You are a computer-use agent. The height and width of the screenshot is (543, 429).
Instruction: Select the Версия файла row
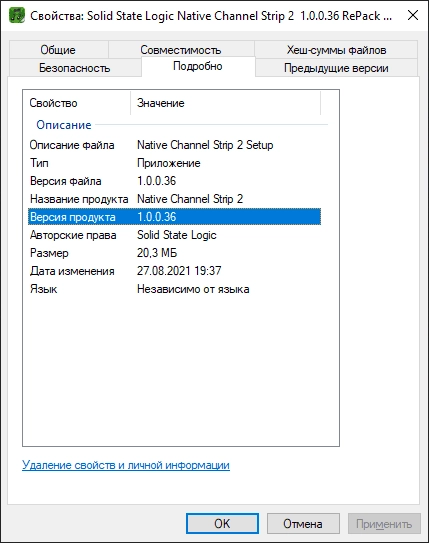point(175,181)
